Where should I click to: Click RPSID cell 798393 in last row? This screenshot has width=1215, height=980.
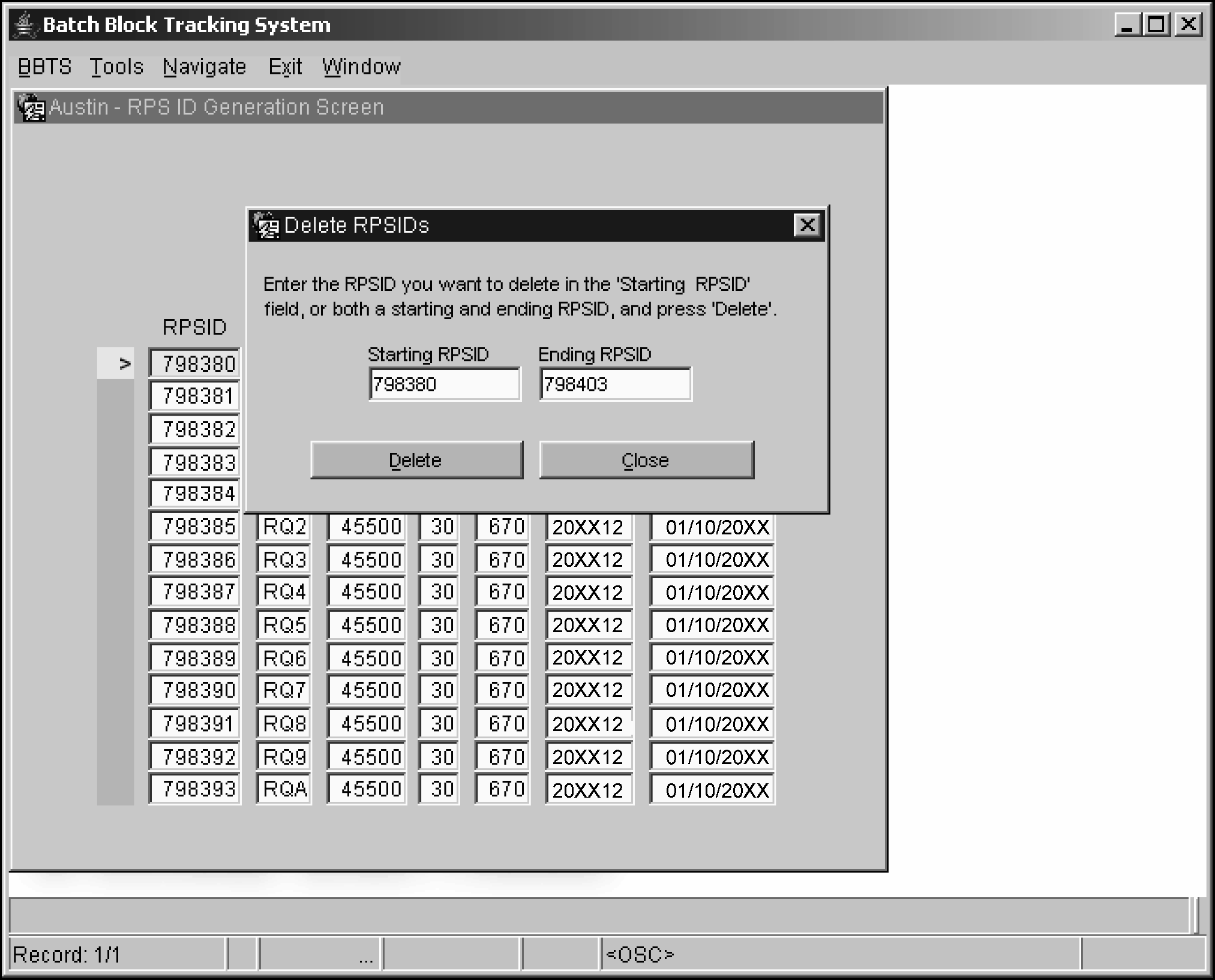(194, 789)
